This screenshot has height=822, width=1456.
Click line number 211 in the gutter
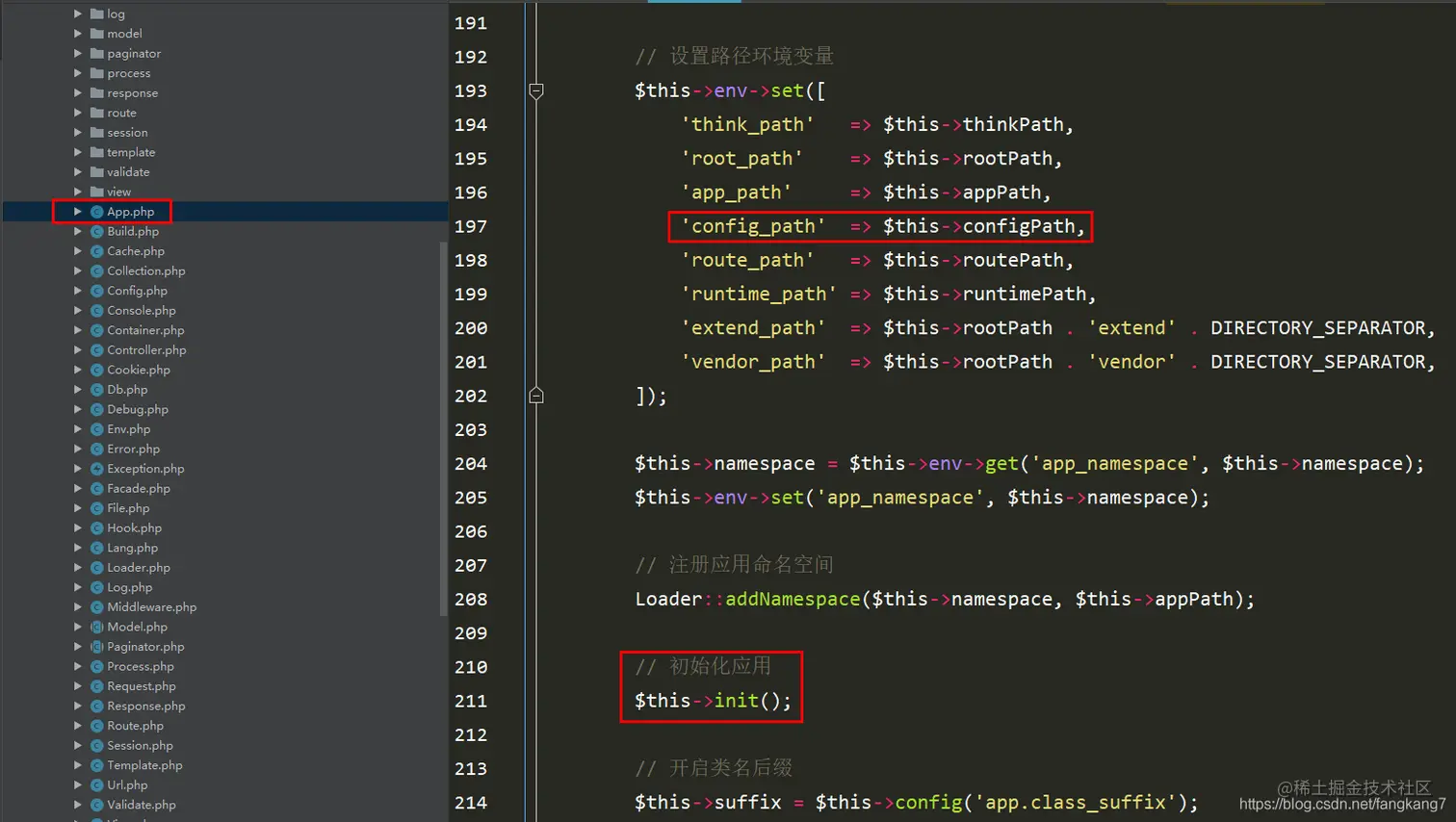tap(471, 701)
